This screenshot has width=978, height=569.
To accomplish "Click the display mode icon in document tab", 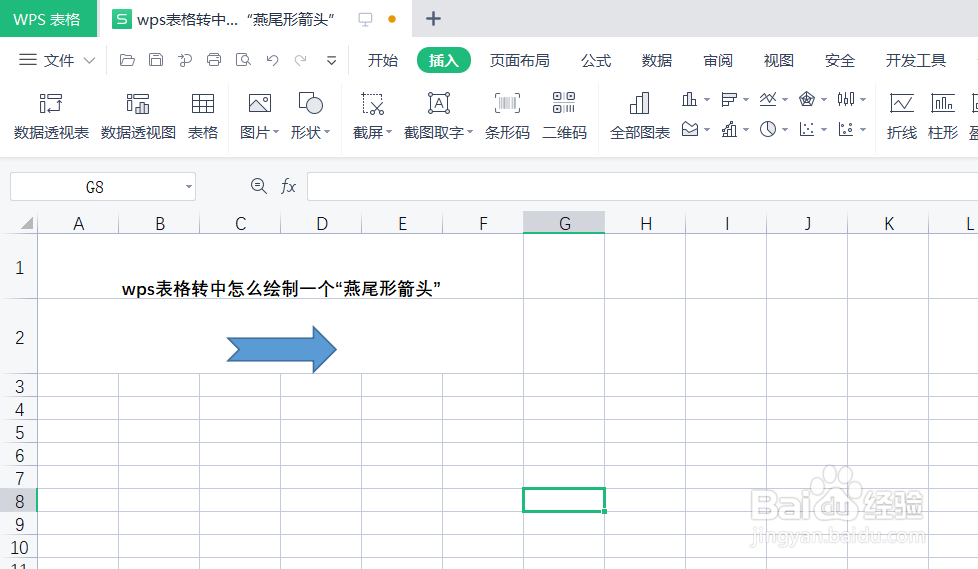I will tap(366, 19).
